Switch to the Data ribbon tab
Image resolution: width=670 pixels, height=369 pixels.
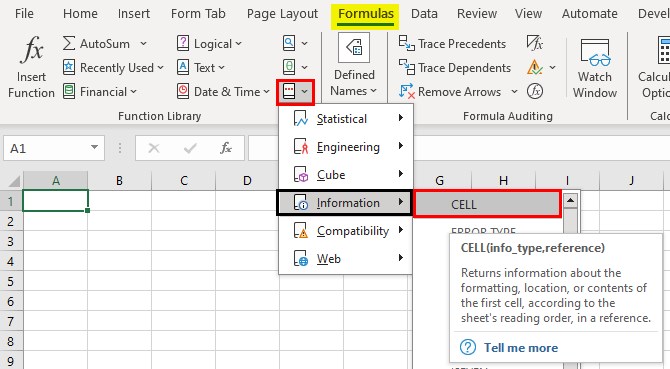[424, 14]
